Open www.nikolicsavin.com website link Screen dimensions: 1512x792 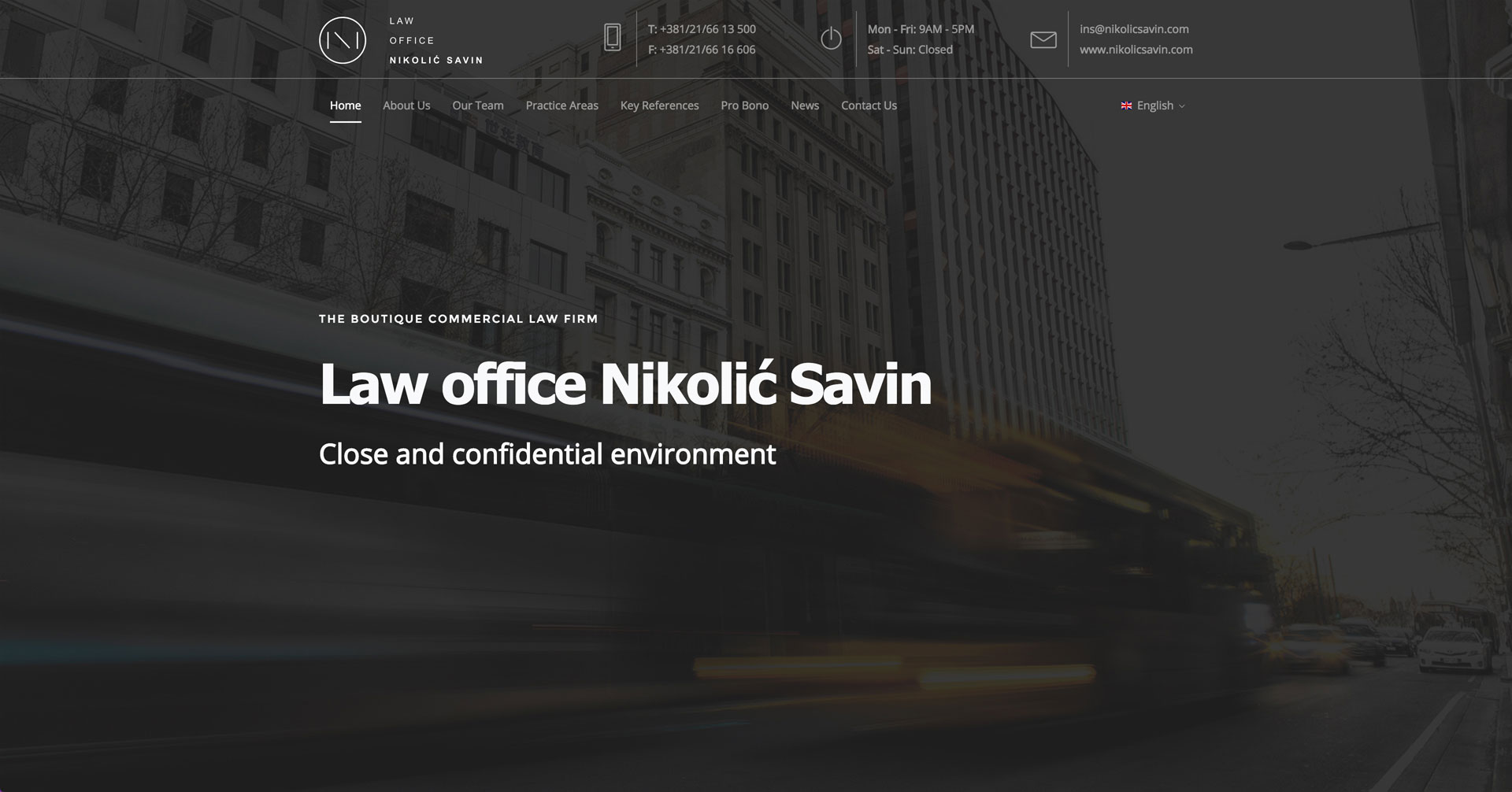pos(1136,50)
